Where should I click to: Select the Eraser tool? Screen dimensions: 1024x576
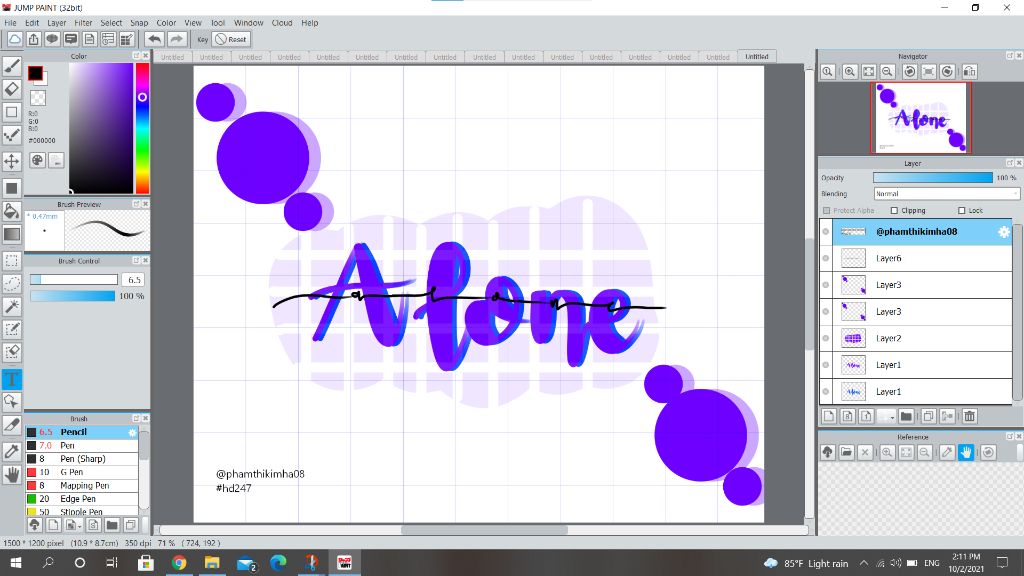tap(12, 89)
